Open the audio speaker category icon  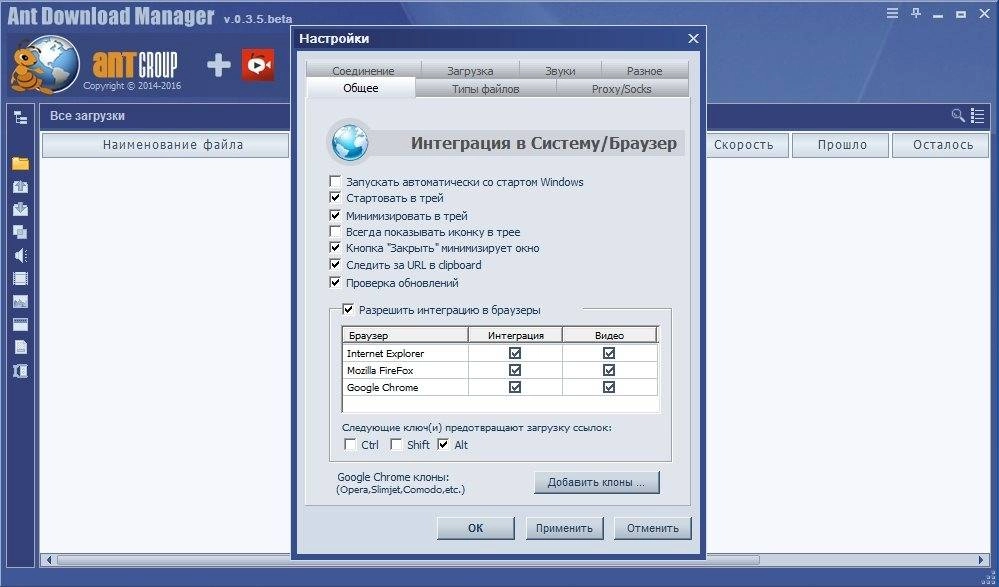pos(20,256)
